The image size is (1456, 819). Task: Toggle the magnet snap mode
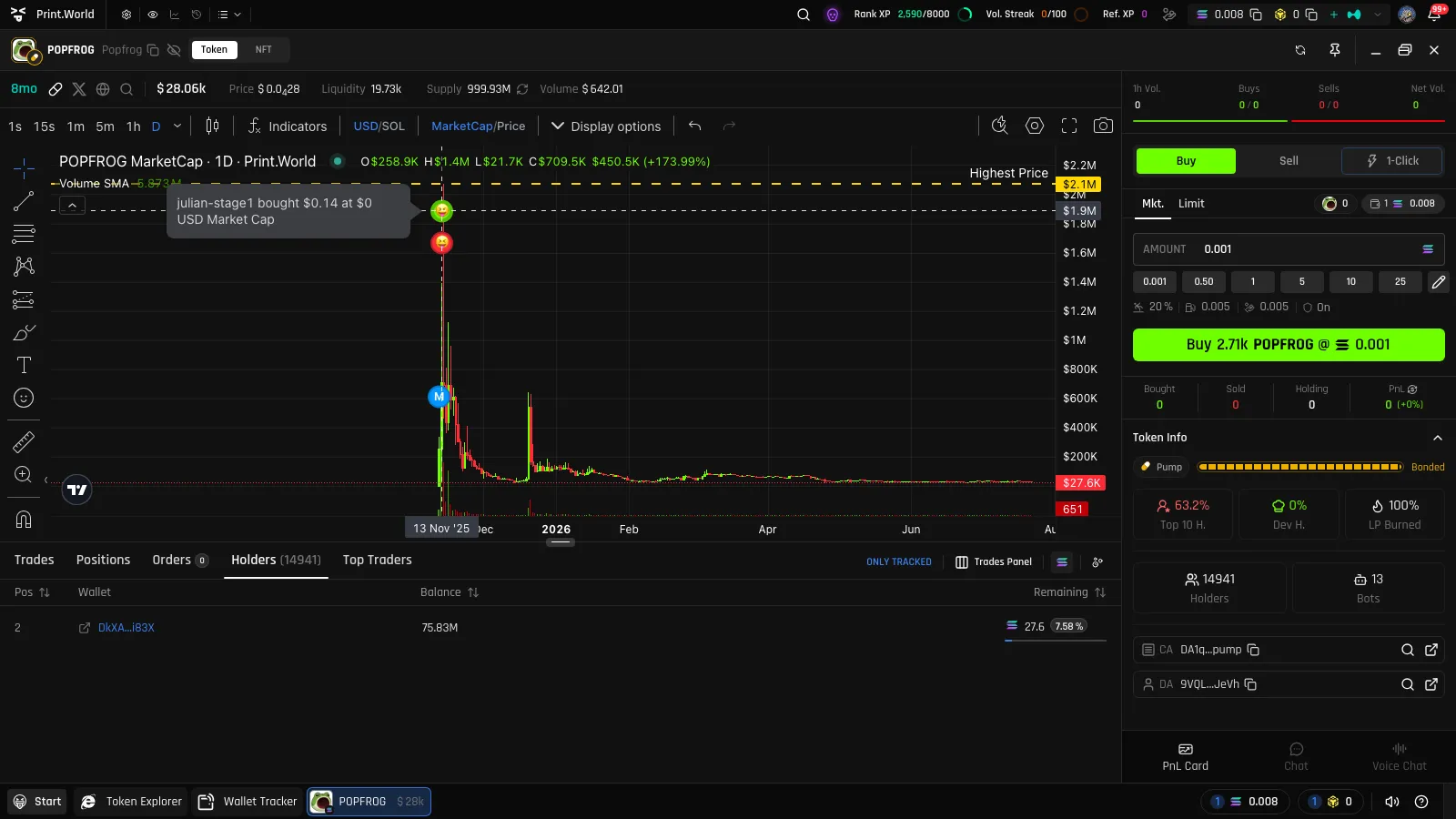24,520
